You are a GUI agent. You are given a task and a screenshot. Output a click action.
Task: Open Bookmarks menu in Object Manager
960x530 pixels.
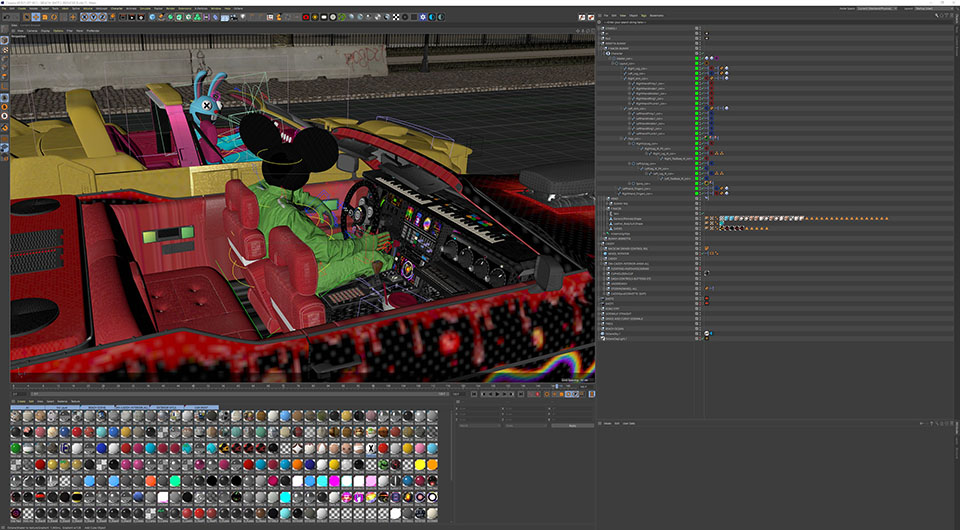(x=657, y=15)
